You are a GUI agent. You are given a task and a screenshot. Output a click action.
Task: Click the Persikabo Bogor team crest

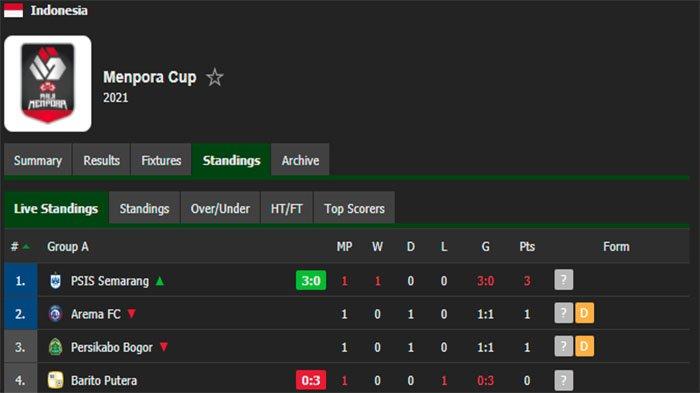55,347
